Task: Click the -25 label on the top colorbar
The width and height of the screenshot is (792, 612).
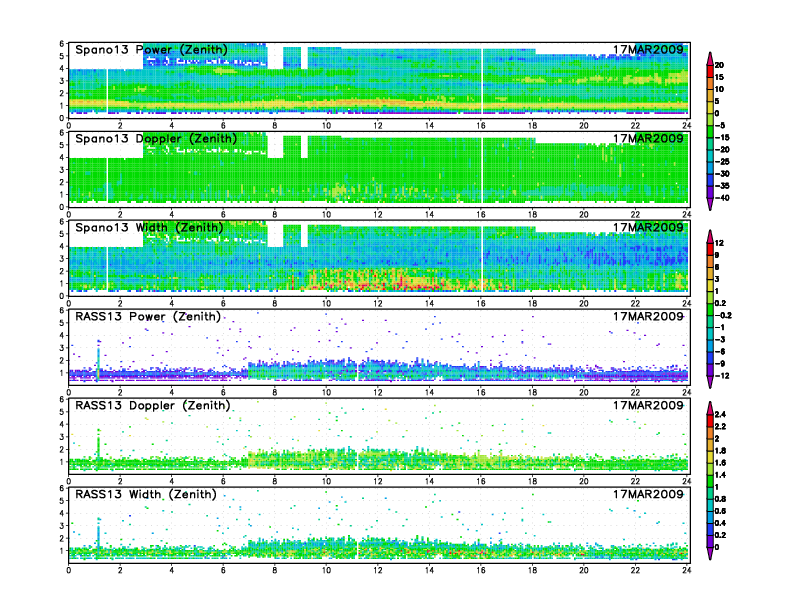Action: tap(722, 162)
